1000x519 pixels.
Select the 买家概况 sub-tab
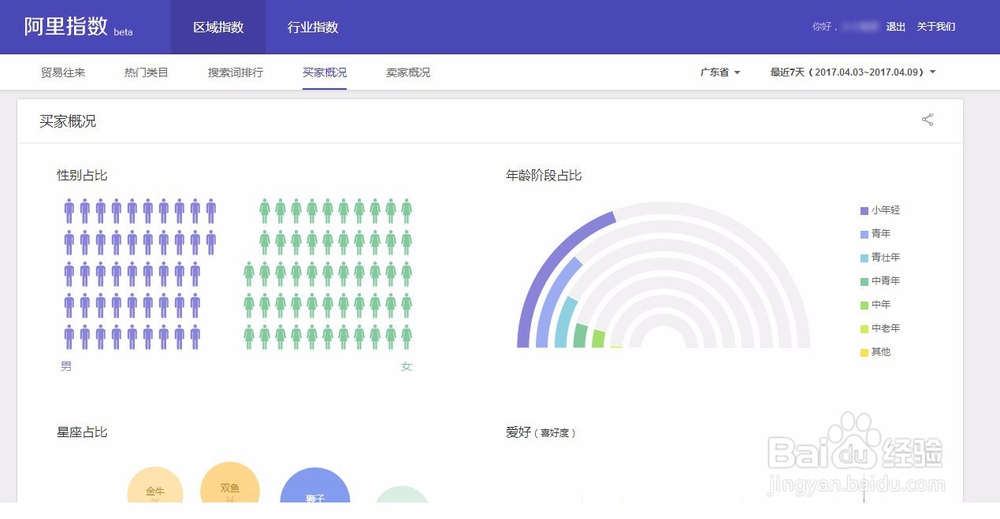click(x=325, y=72)
